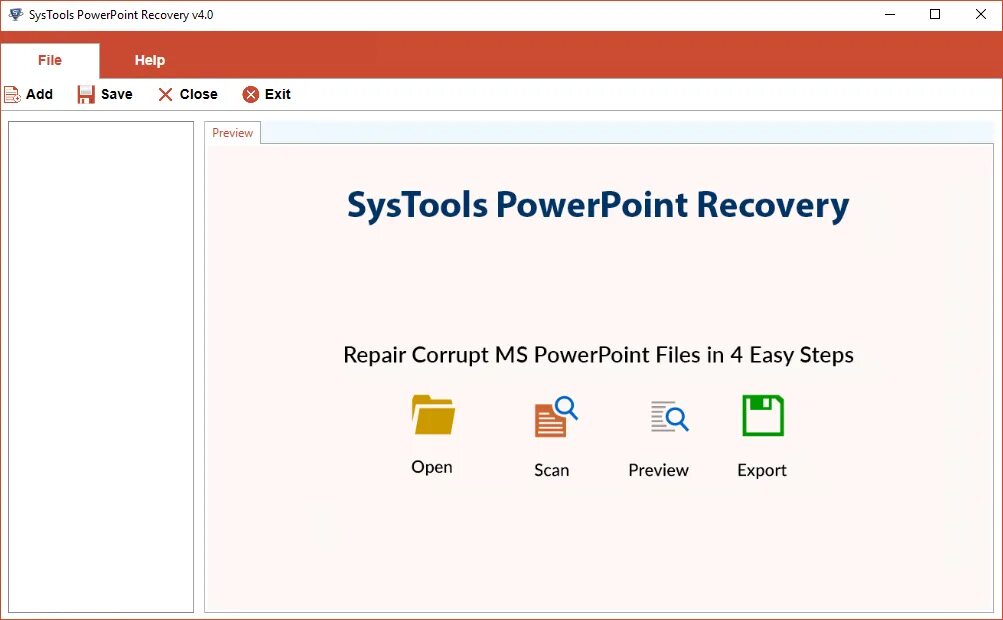Click the Export step label
This screenshot has height=620, width=1003.
click(x=762, y=470)
